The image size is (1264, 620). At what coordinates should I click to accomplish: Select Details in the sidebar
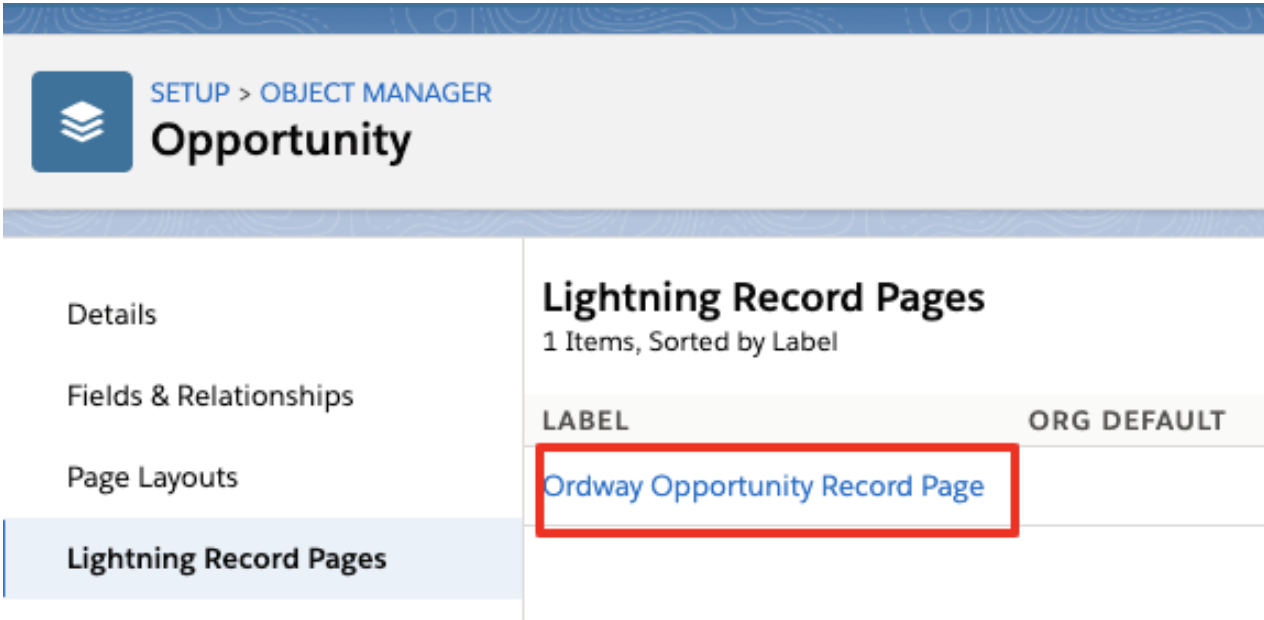(112, 314)
